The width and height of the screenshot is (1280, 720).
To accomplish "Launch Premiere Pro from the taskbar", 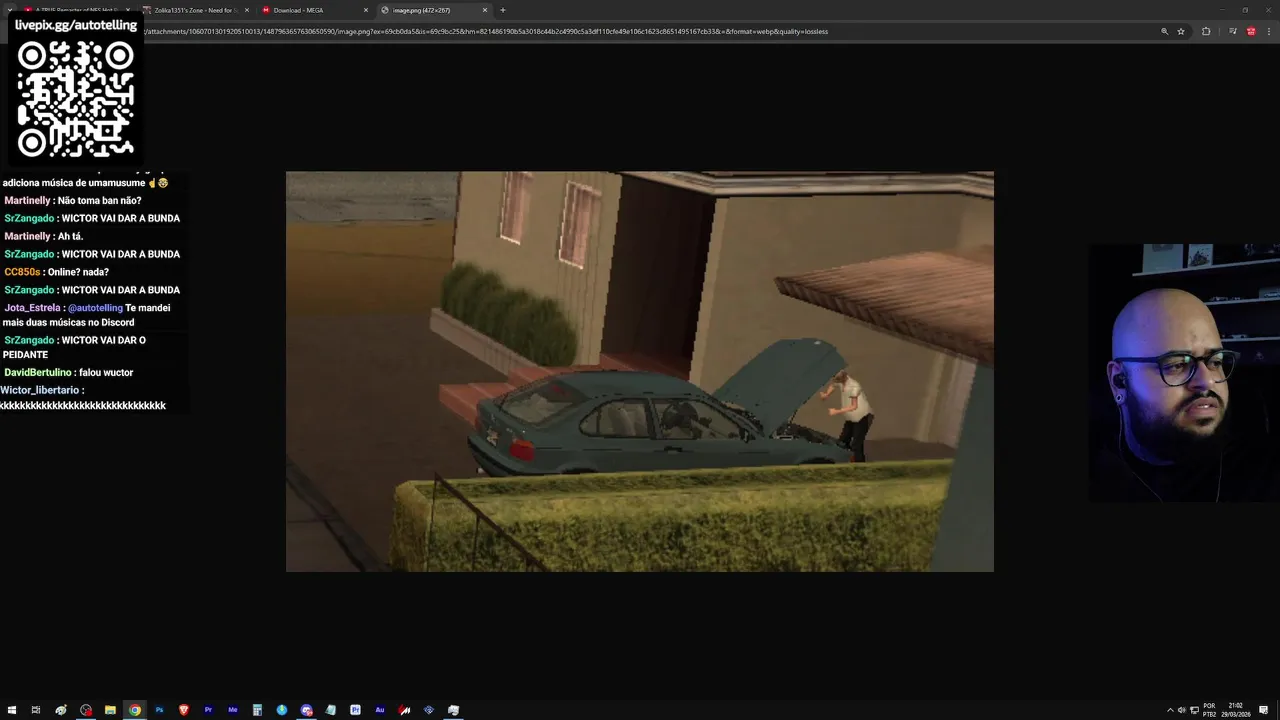I will click(x=208, y=710).
